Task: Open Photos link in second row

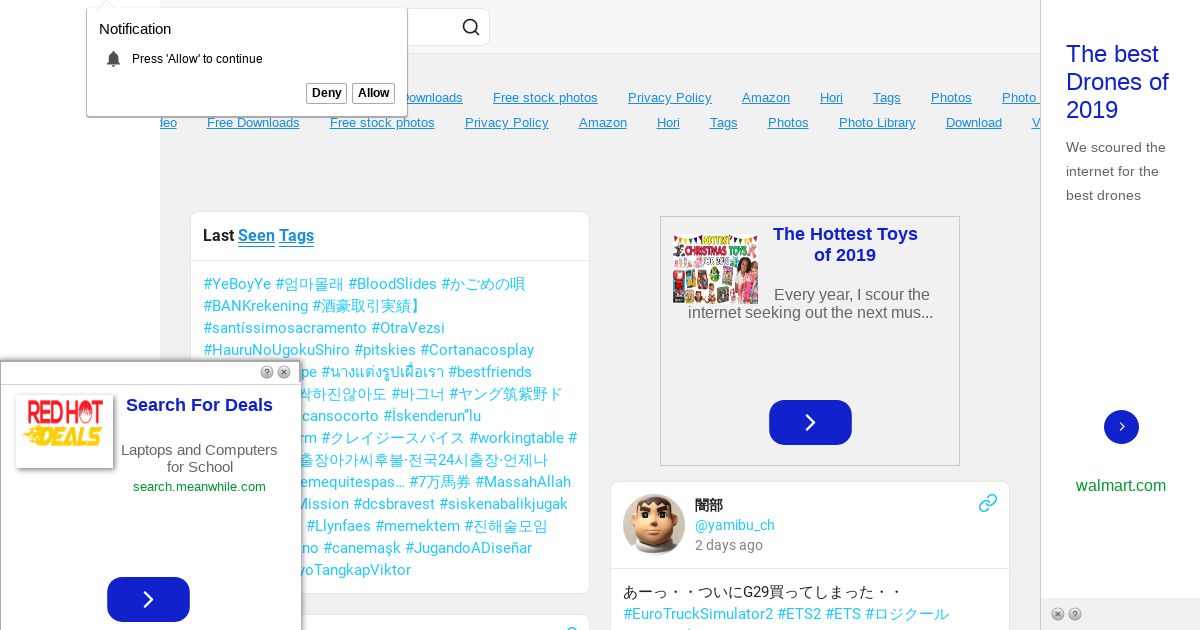Action: 788,122
